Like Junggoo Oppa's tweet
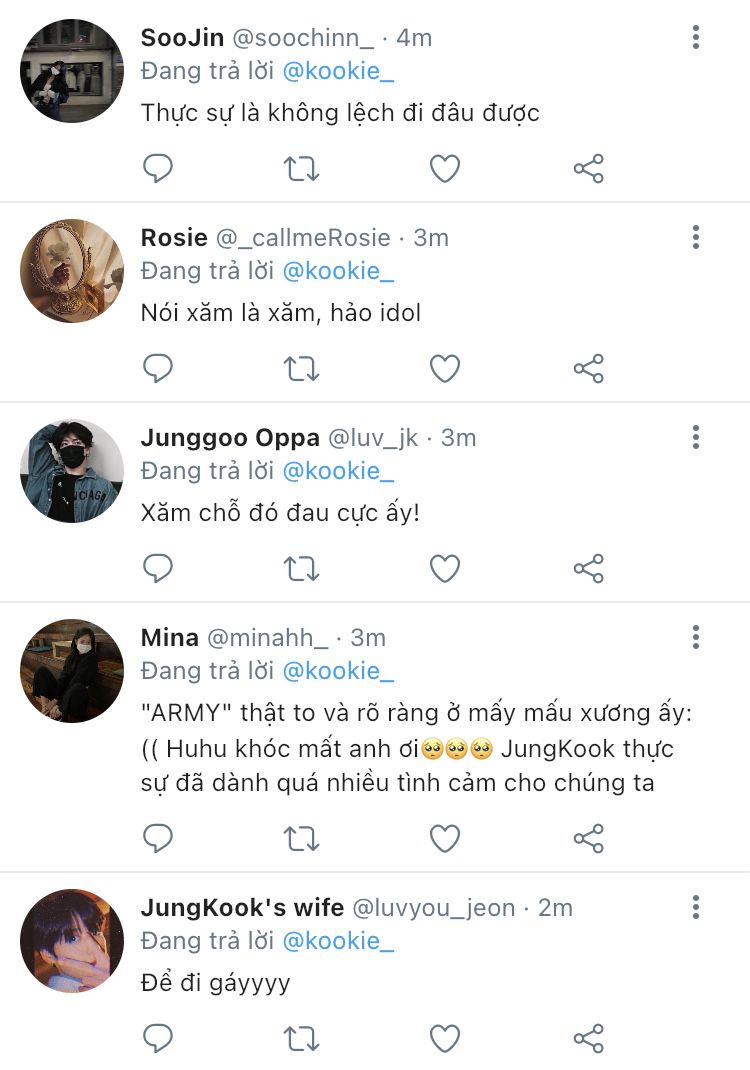This screenshot has height=1070, width=750. coord(444,568)
